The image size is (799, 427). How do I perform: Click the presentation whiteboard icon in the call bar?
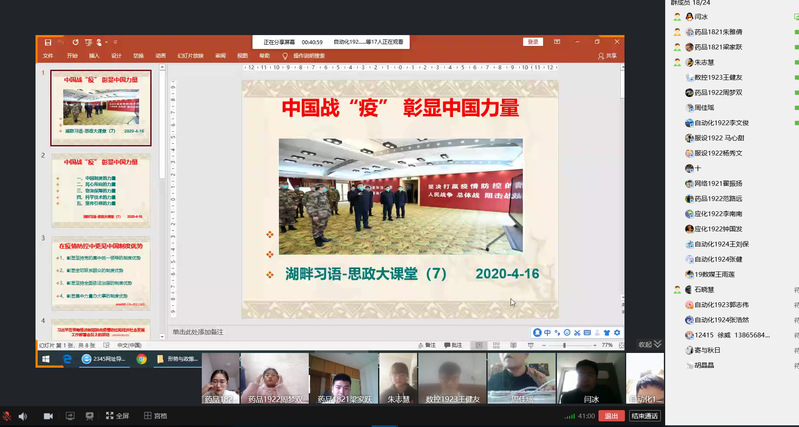point(90,416)
